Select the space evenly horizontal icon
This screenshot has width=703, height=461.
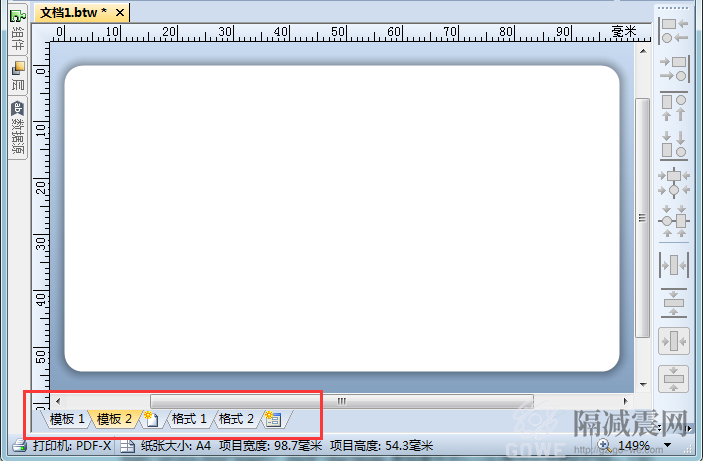[674, 265]
